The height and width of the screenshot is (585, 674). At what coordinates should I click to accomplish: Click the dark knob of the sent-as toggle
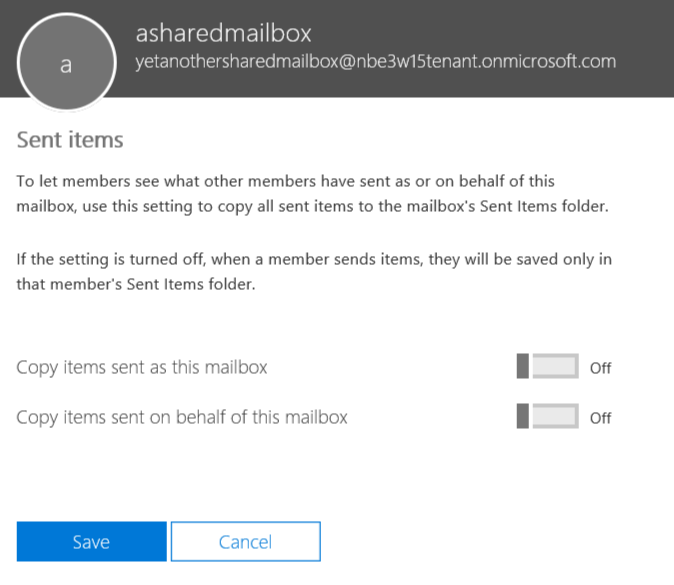(x=521, y=367)
